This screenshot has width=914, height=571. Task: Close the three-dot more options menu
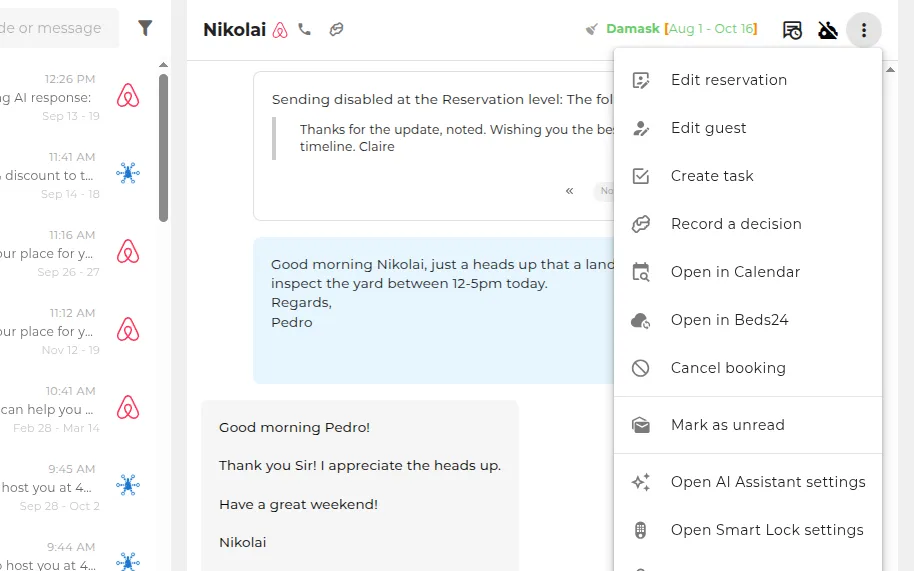pos(864,30)
